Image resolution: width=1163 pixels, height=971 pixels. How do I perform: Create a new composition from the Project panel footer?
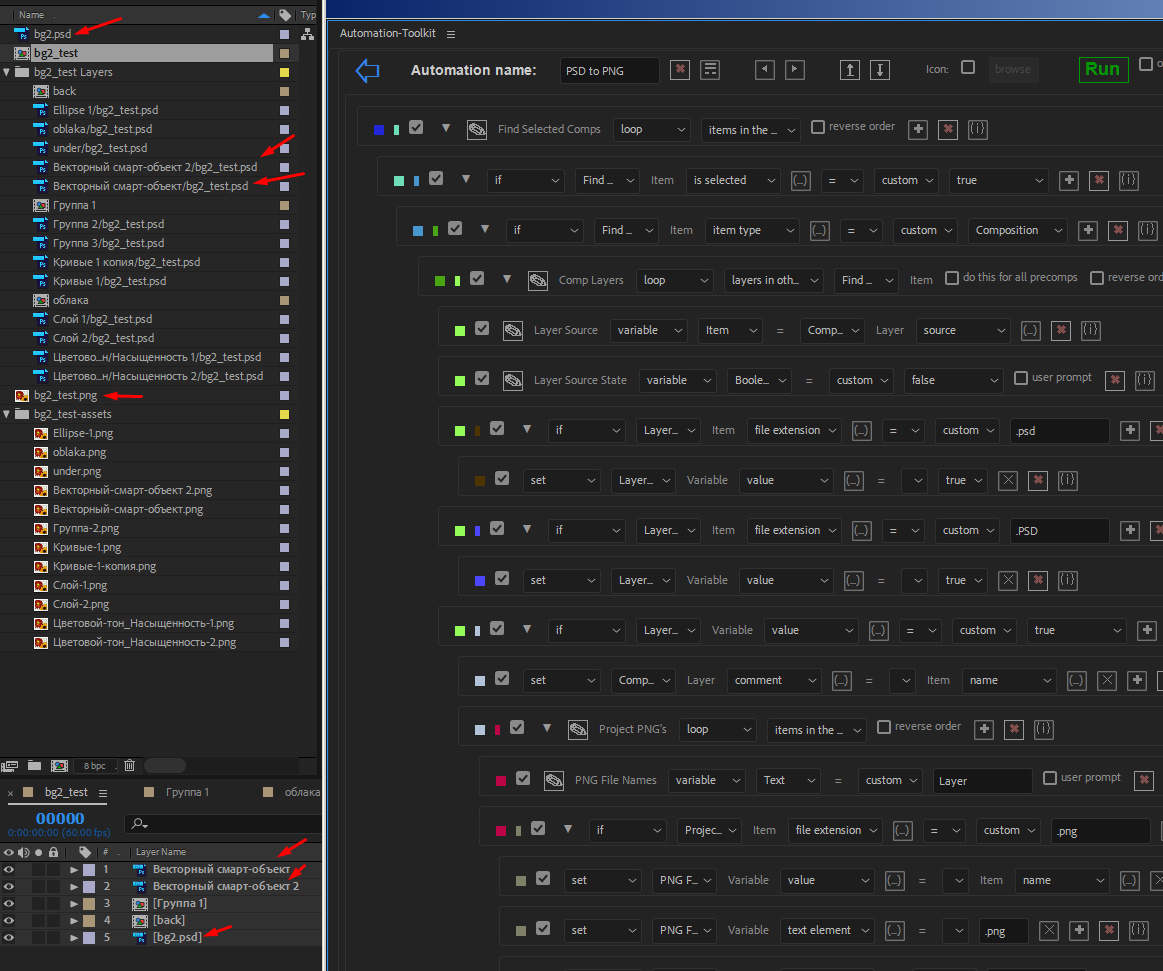click(59, 766)
